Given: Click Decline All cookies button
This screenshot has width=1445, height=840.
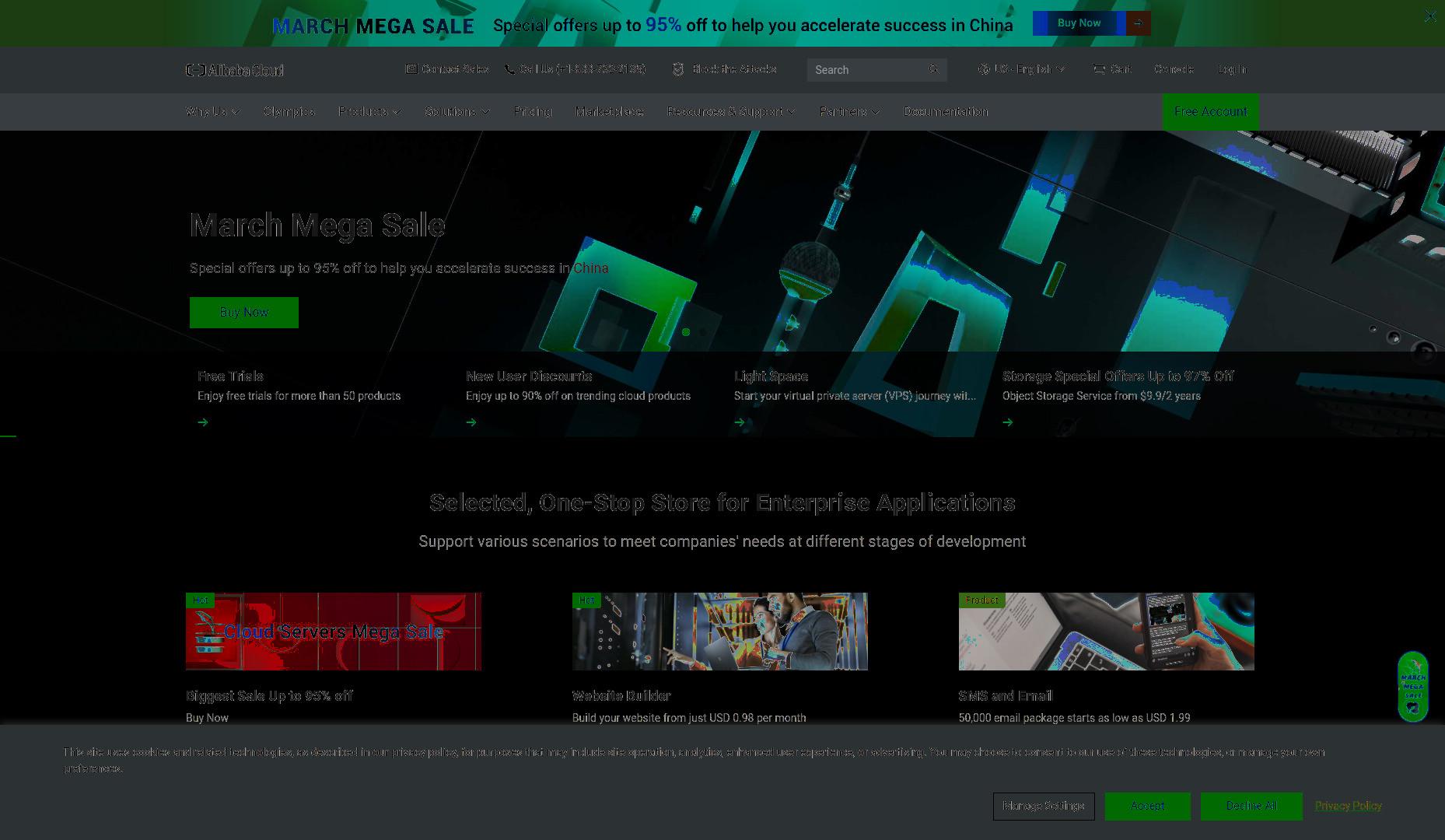Looking at the screenshot, I should click(1251, 806).
